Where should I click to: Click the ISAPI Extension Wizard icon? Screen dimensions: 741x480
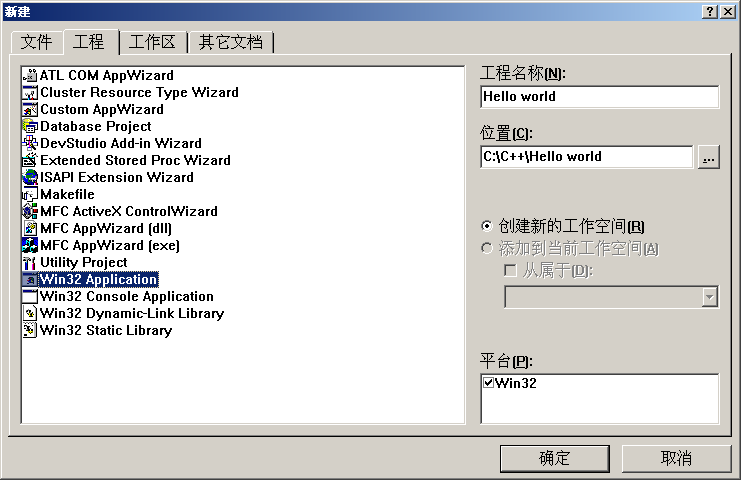pos(30,178)
